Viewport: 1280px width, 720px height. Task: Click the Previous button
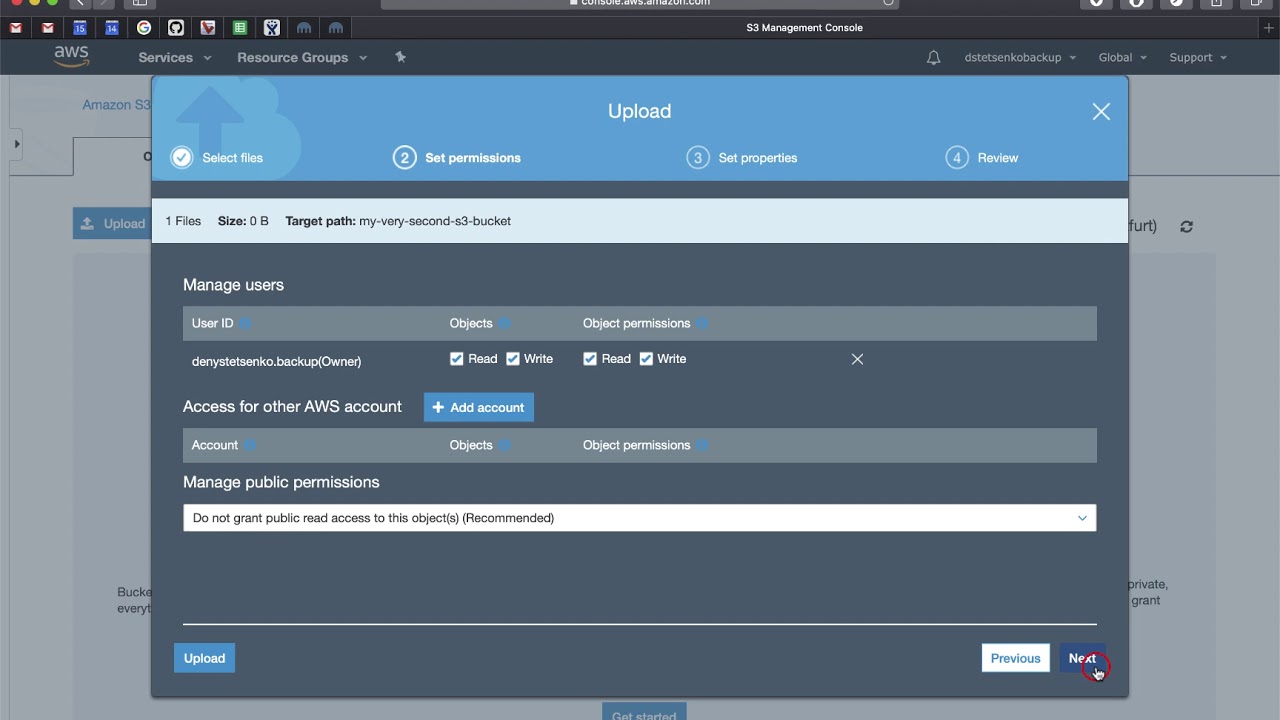pos(1016,658)
